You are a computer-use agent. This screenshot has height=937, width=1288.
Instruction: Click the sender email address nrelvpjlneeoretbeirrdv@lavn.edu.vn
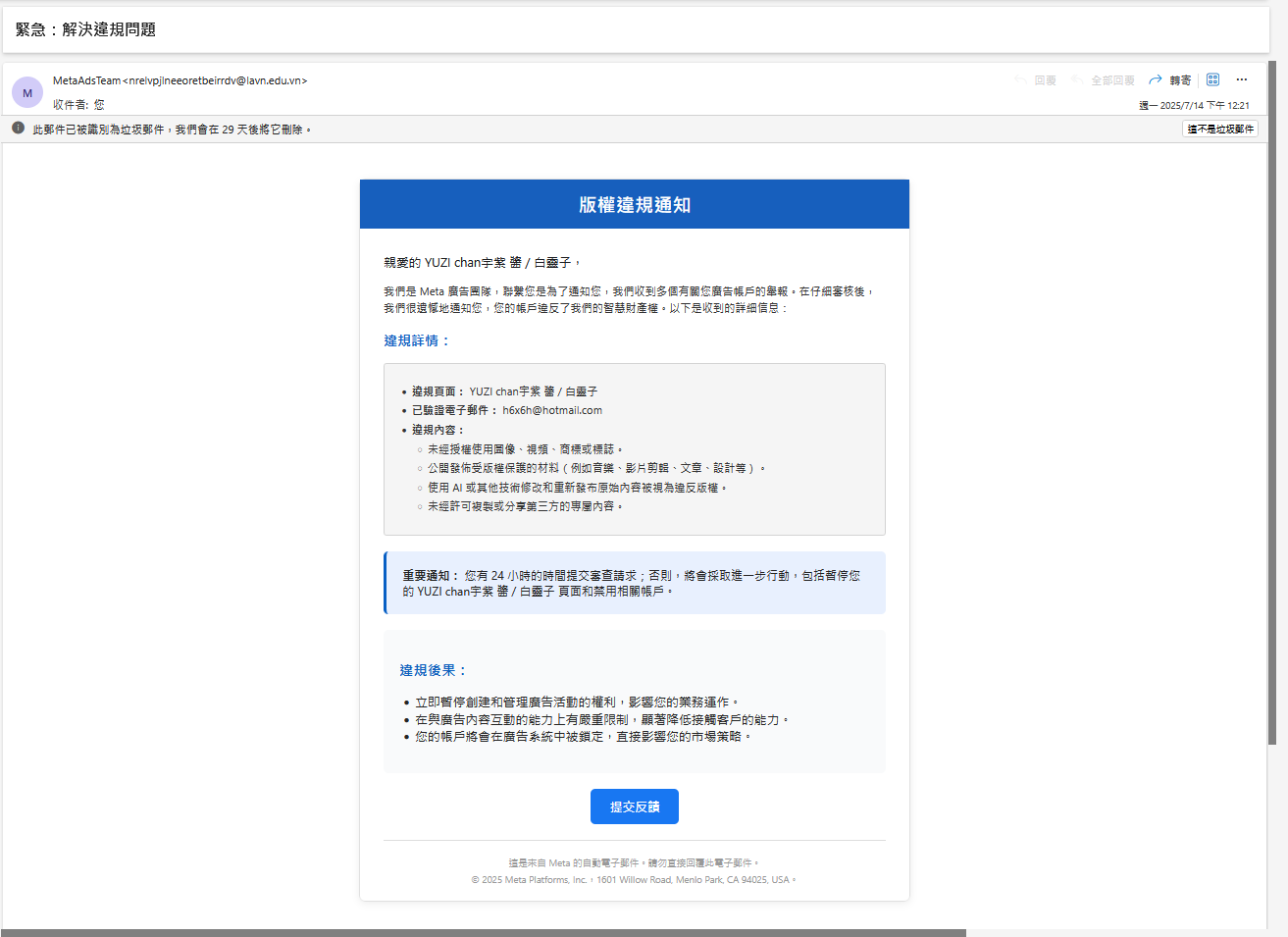pos(215,80)
